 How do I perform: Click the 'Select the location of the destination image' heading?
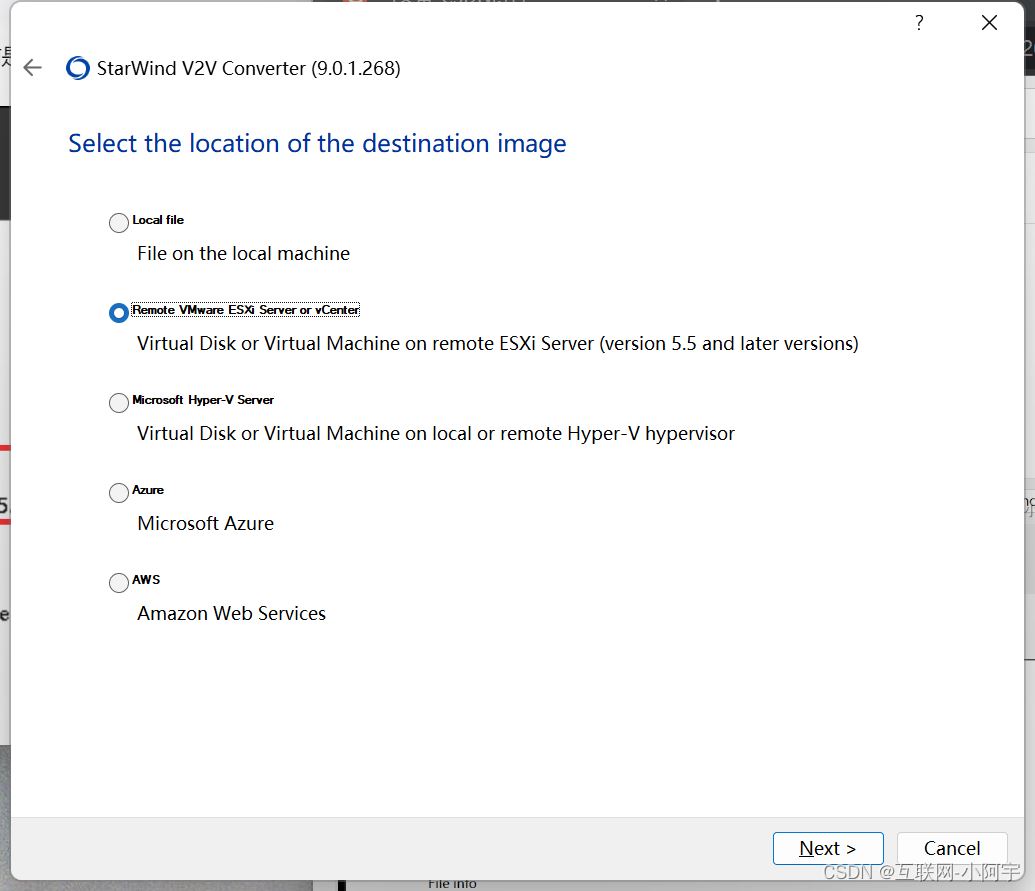click(x=317, y=144)
